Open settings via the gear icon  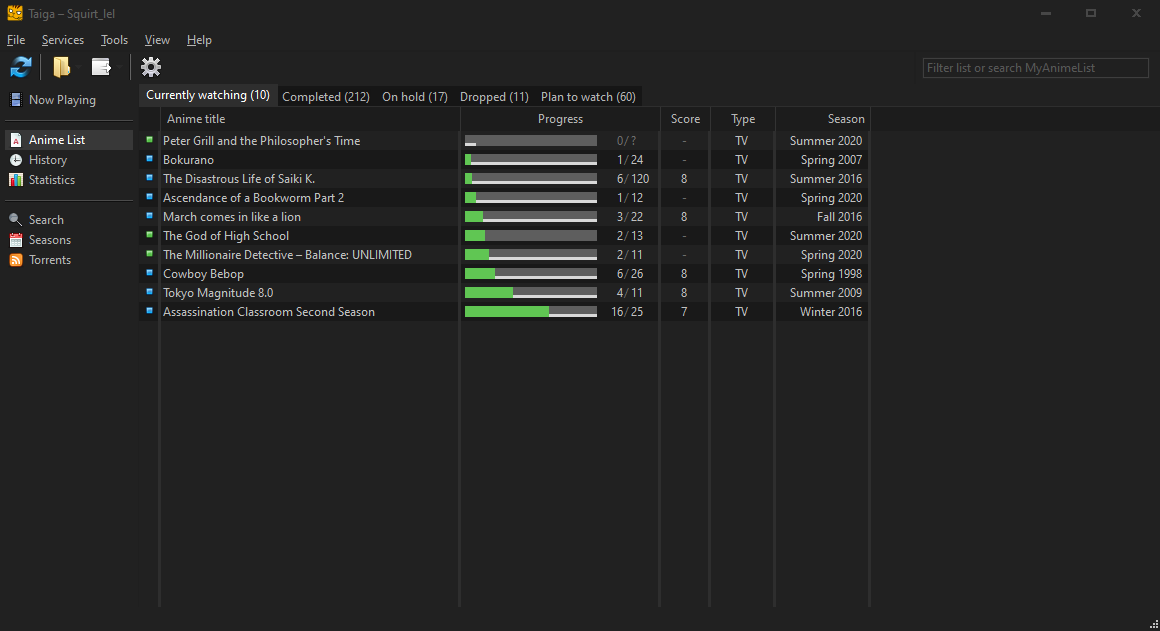pos(151,67)
